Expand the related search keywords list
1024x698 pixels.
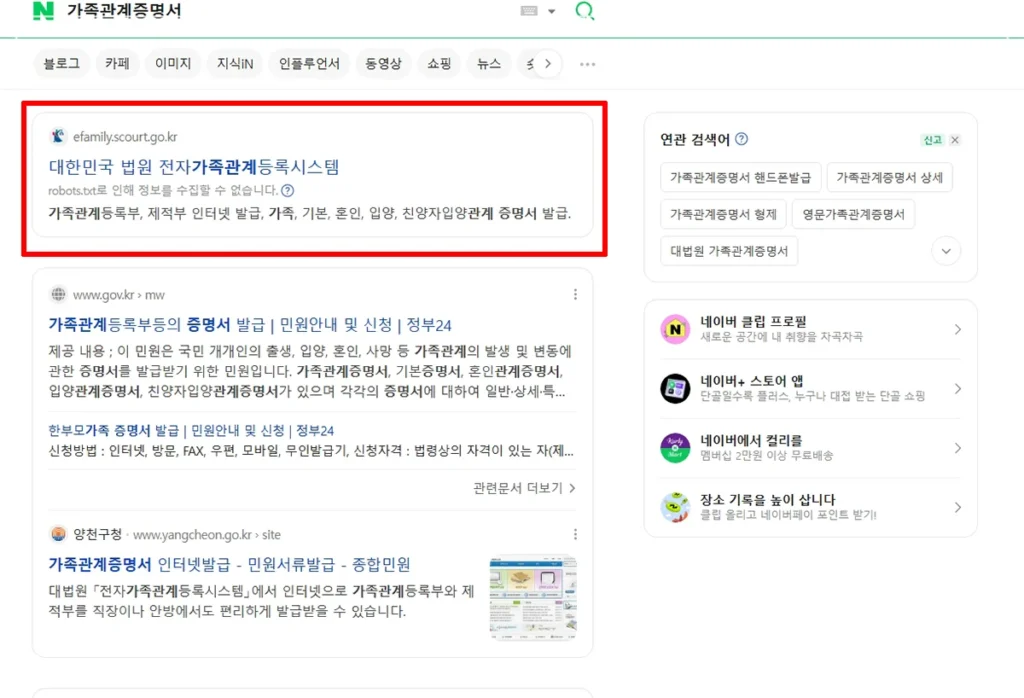click(945, 251)
